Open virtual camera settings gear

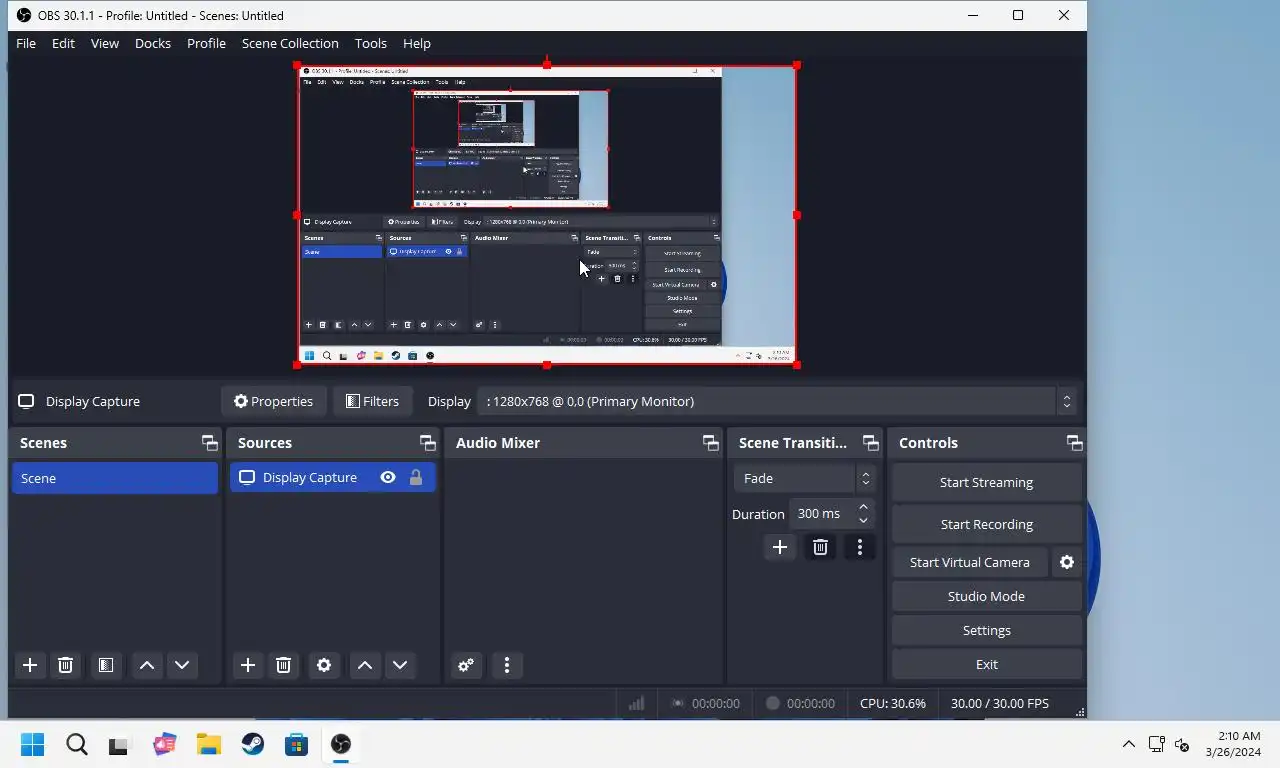[x=1067, y=562]
